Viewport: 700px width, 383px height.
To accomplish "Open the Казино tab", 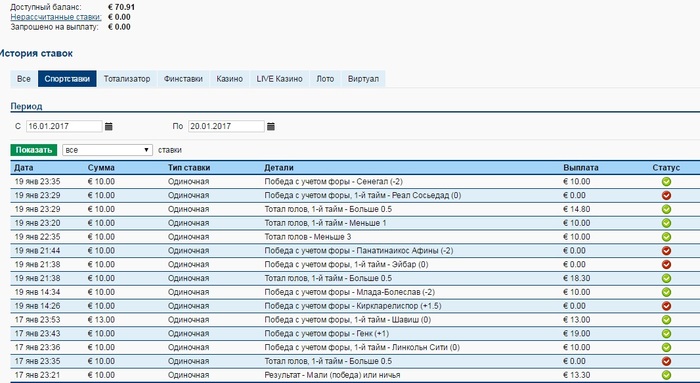I will [229, 79].
